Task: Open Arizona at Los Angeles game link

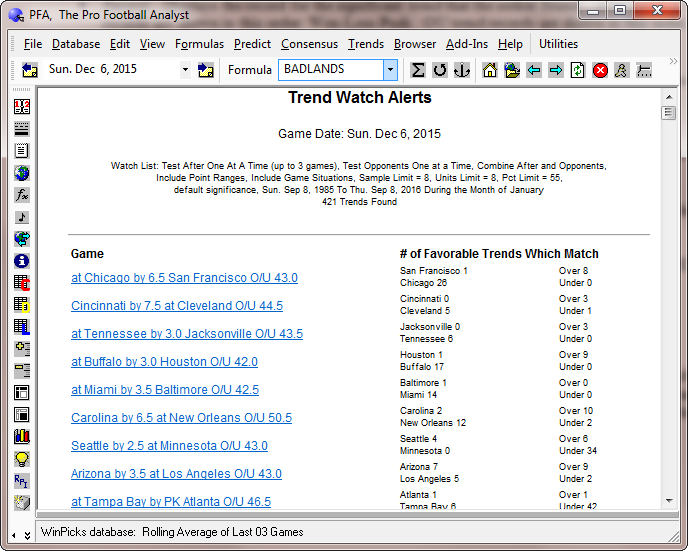Action: 176,474
